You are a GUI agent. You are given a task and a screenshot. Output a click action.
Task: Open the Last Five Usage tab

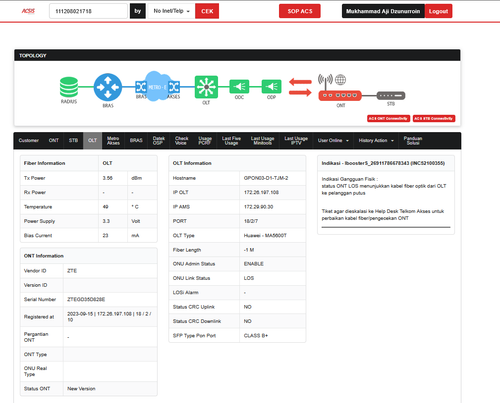tap(231, 141)
